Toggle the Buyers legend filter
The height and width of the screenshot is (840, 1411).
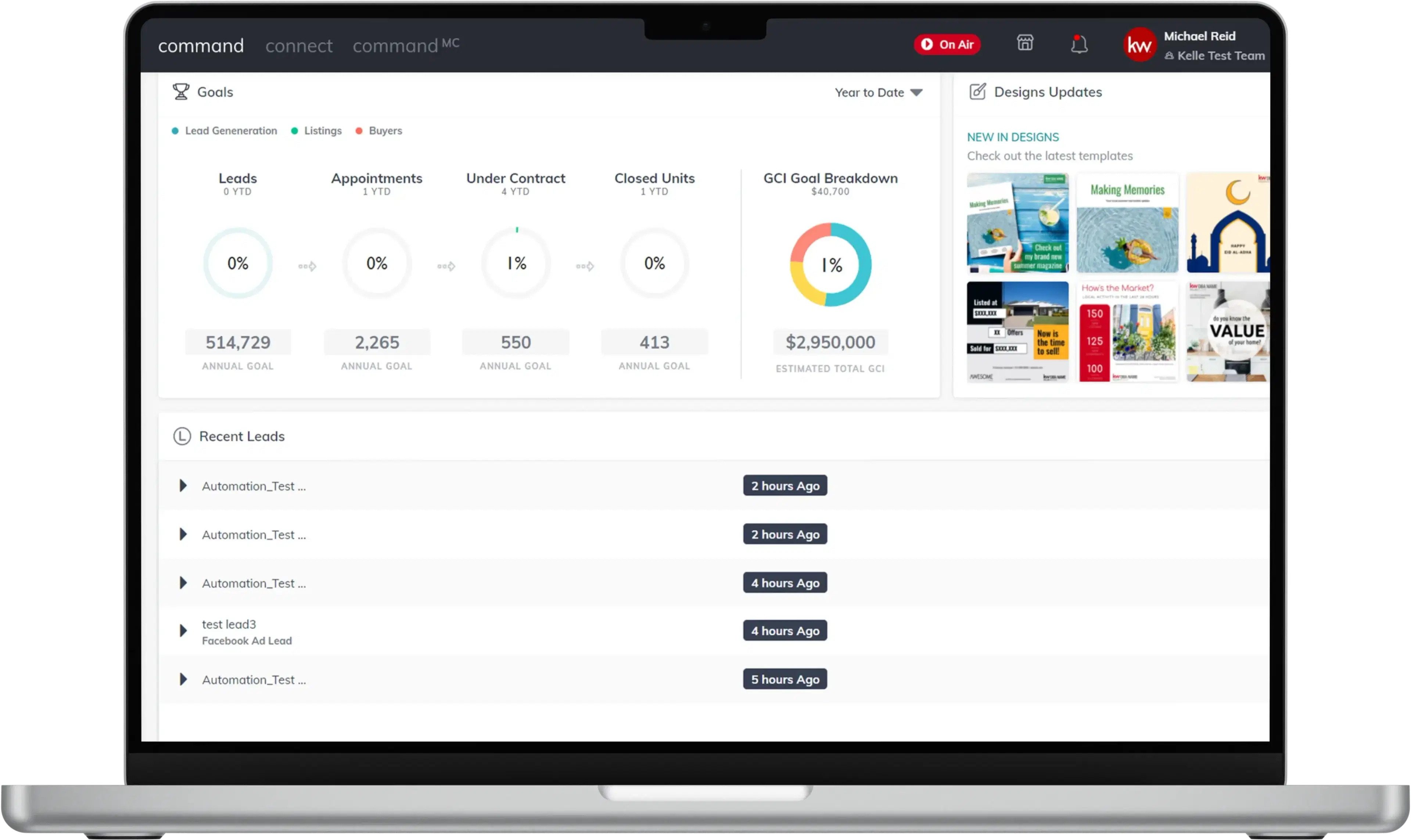[378, 131]
